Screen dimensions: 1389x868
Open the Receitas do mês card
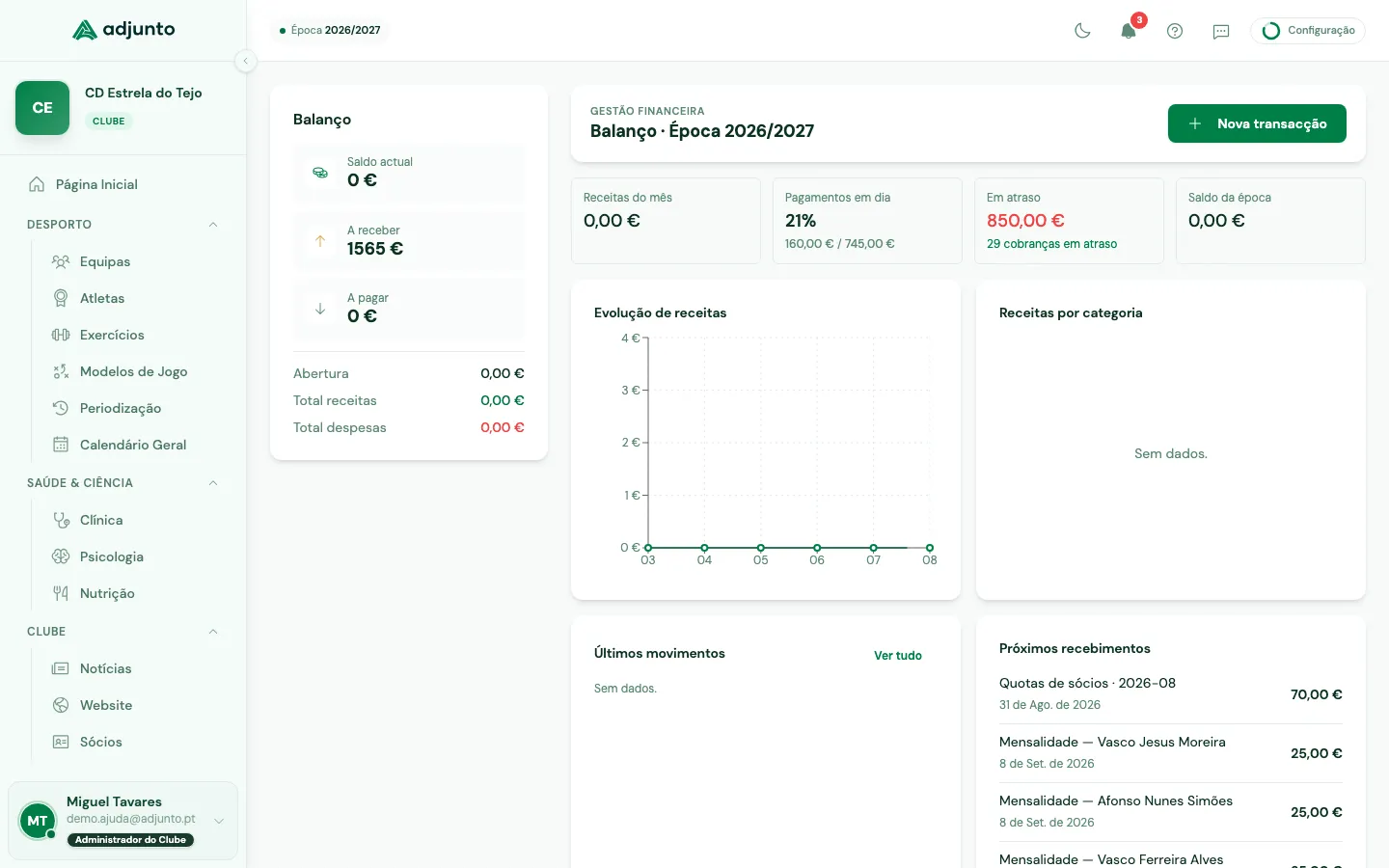666,221
